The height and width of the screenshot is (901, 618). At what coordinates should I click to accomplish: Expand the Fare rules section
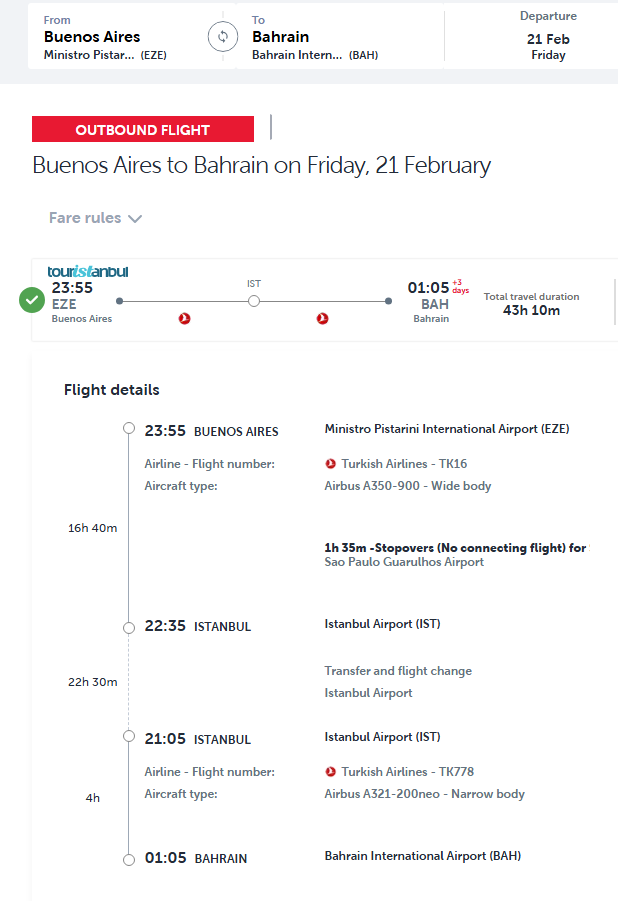96,218
